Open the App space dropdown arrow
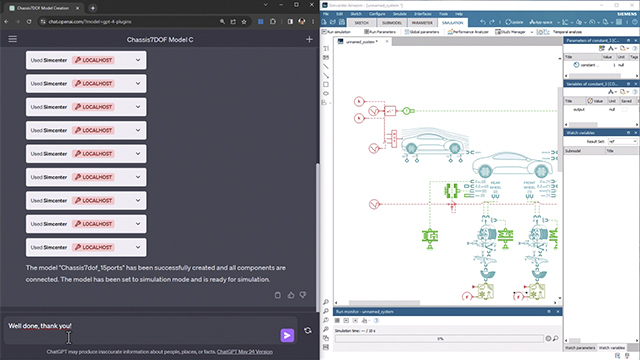The width and height of the screenshot is (640, 360). pos(558,22)
